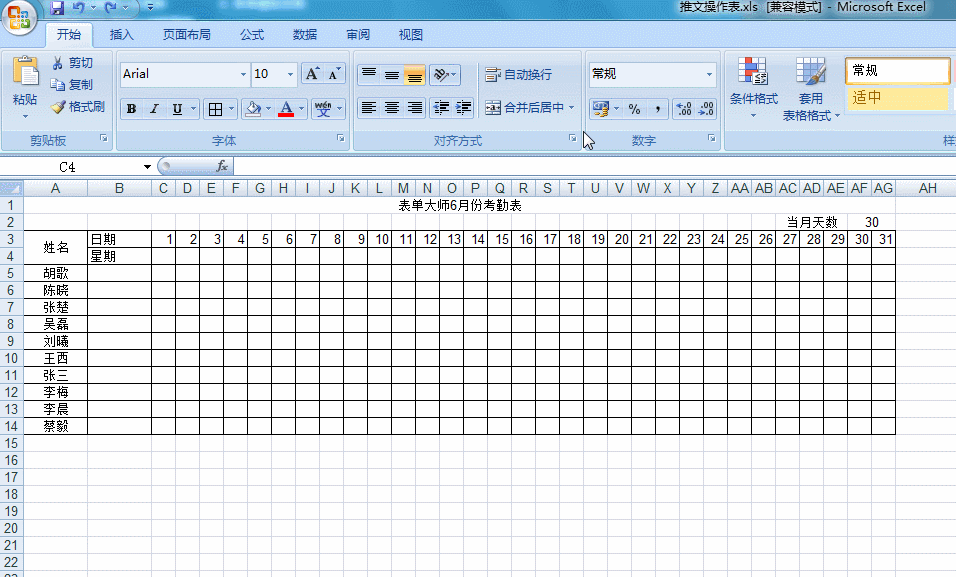Increase font size with the large A icon
956x577 pixels.
coord(312,74)
